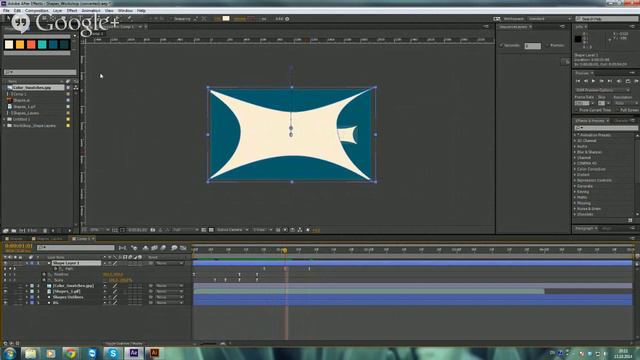Open the Animation menu

coord(91,11)
